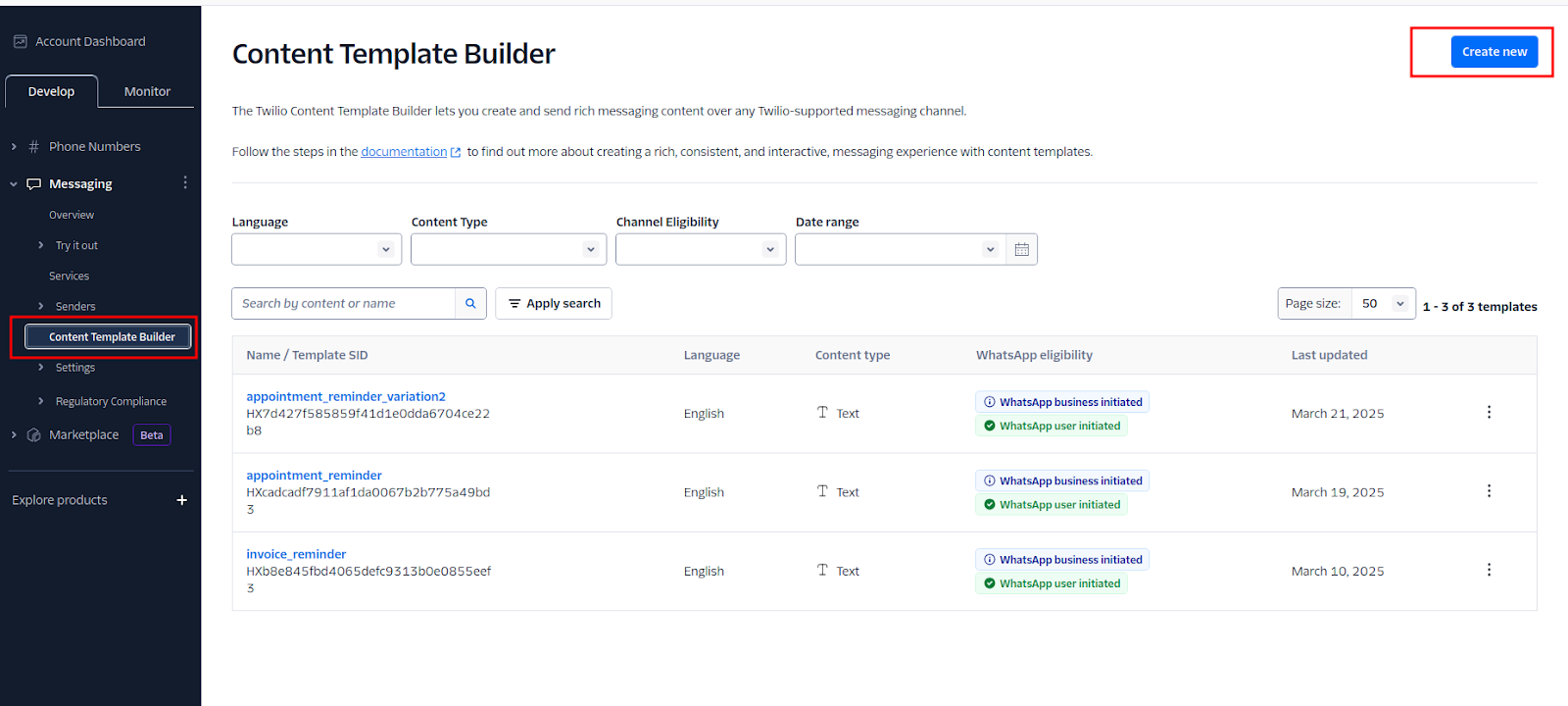
Task: Click Text type icon in appointment_reminder_variation2 row
Action: [822, 413]
